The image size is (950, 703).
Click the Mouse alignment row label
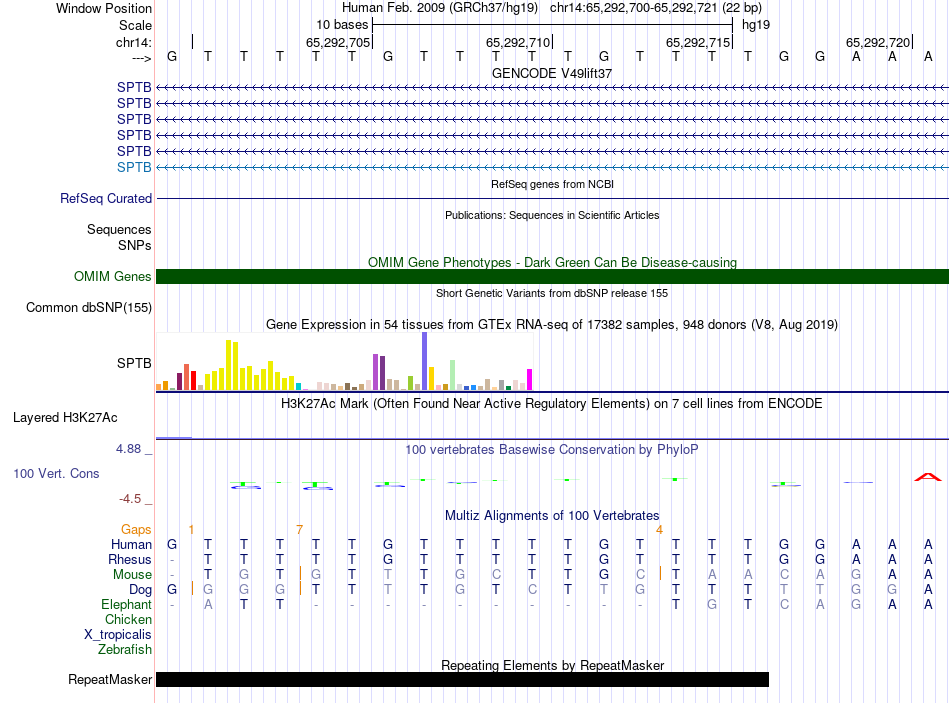(x=132, y=575)
